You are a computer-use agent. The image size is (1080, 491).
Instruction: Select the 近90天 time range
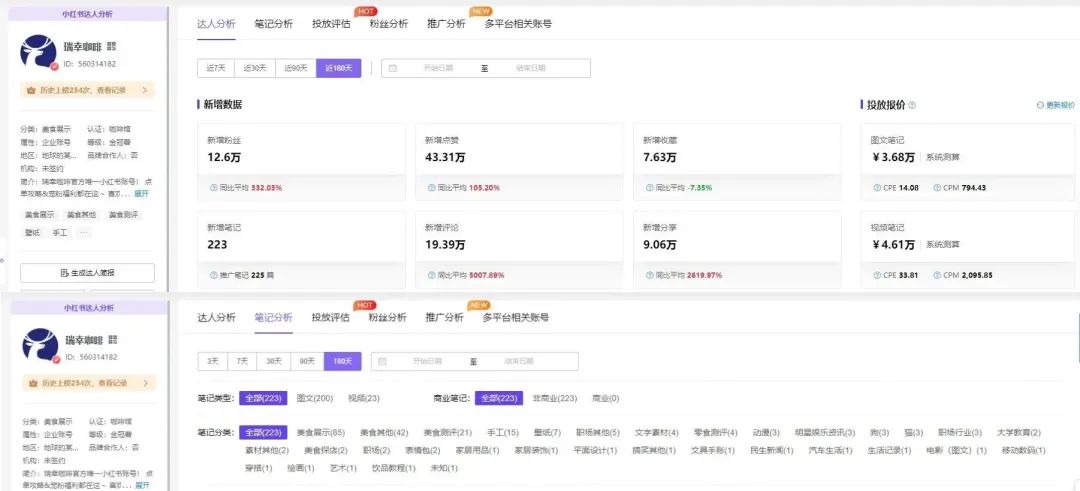[296, 68]
